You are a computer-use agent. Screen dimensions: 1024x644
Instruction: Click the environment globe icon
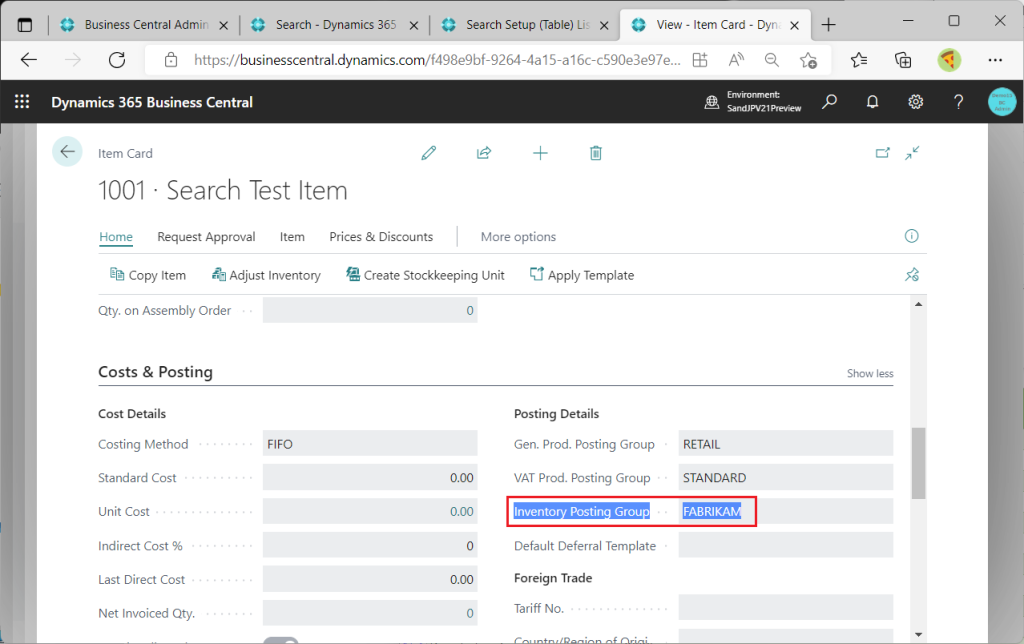pyautogui.click(x=712, y=102)
